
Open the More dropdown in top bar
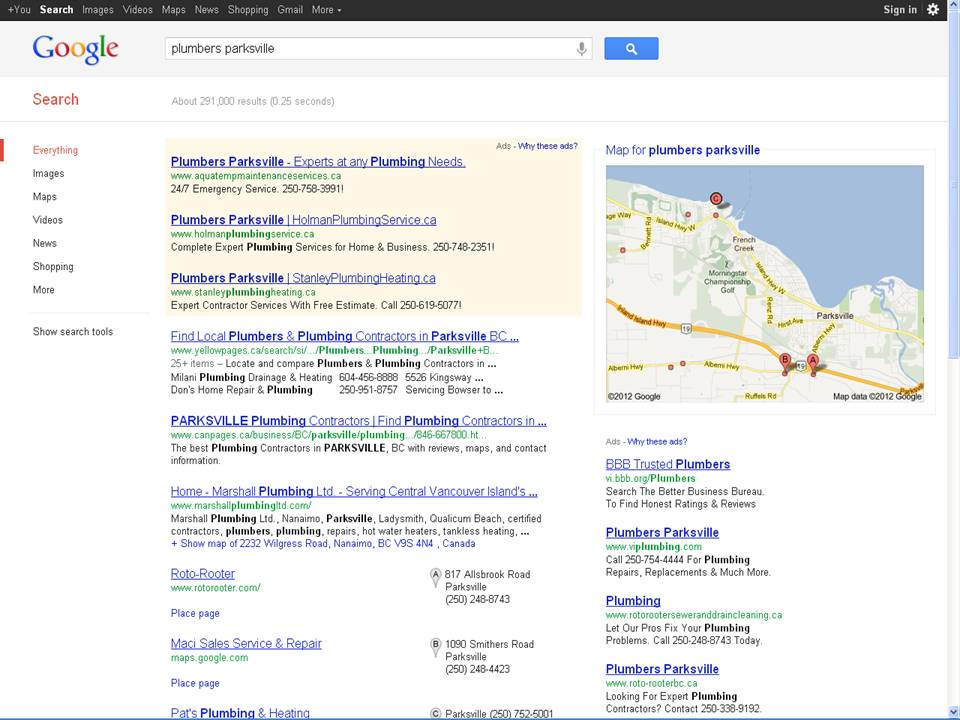pos(326,10)
